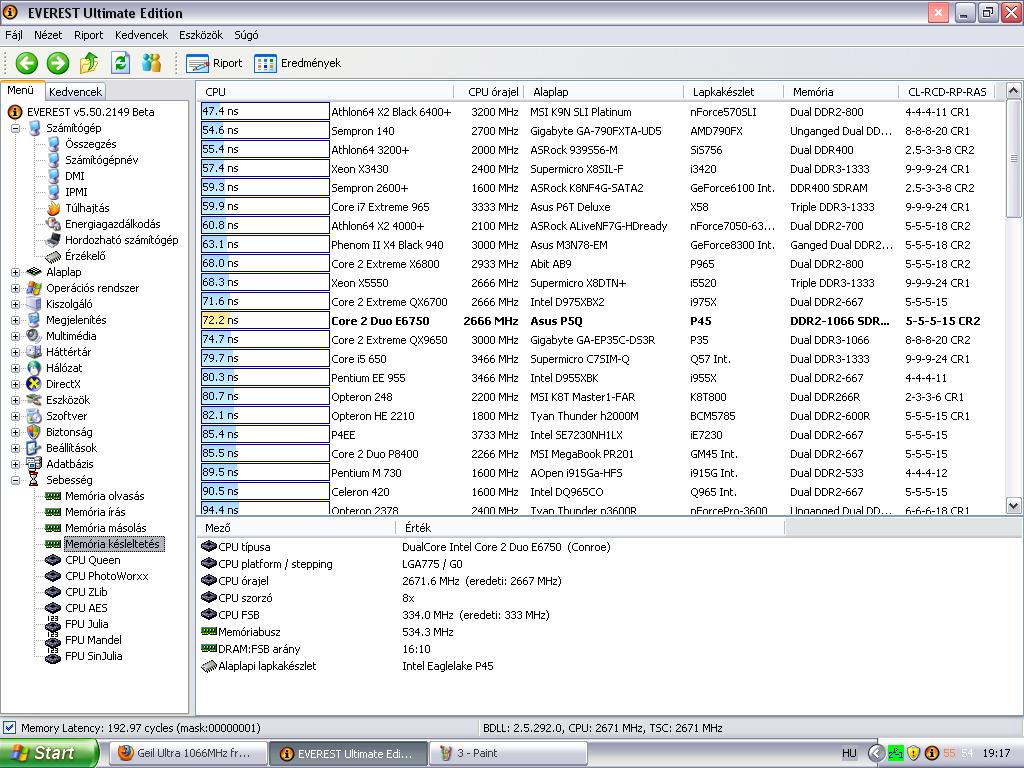Collapse the Sebesség tree node
The height and width of the screenshot is (768, 1024).
15,480
